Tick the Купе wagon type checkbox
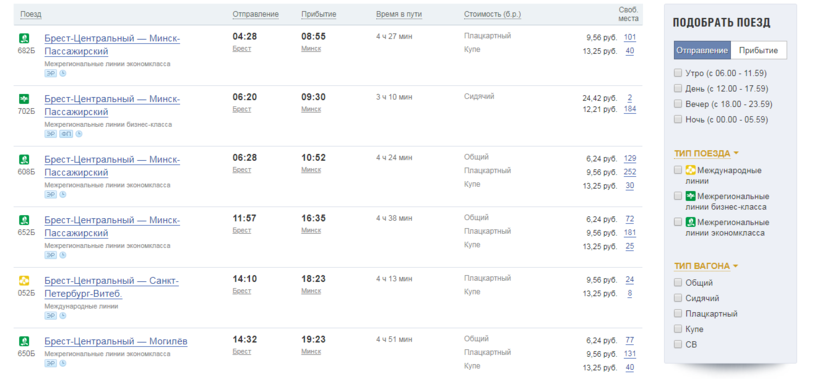 click(678, 329)
